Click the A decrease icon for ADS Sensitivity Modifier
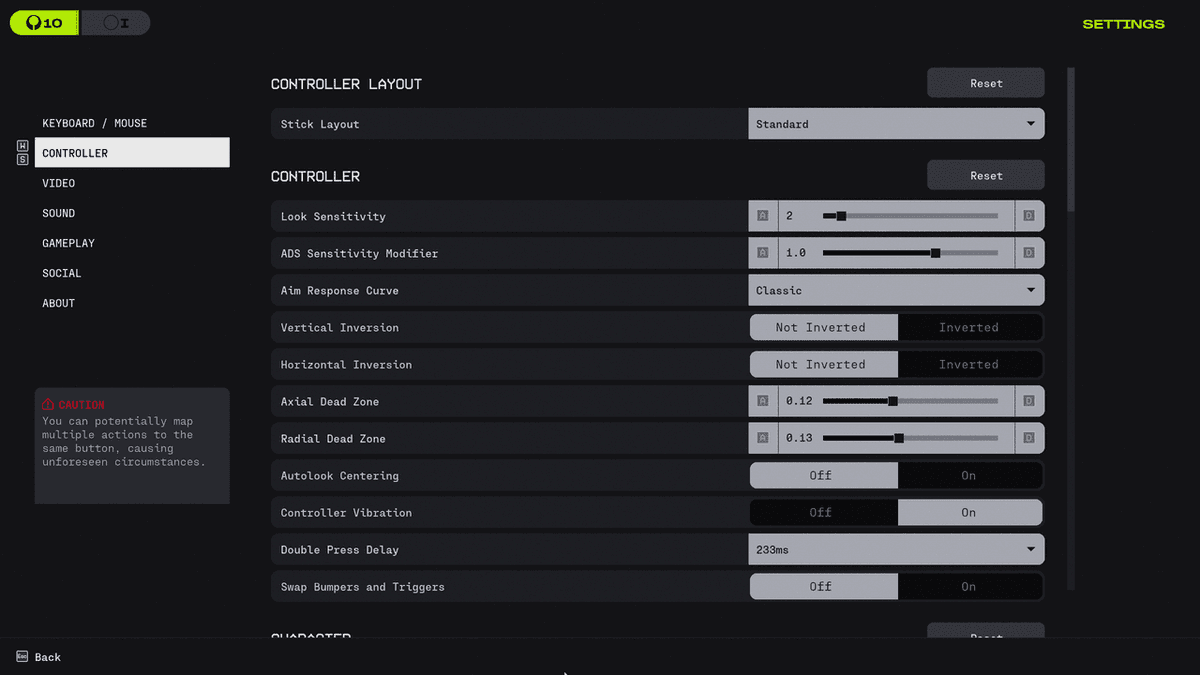Image resolution: width=1200 pixels, height=675 pixels. tap(762, 253)
